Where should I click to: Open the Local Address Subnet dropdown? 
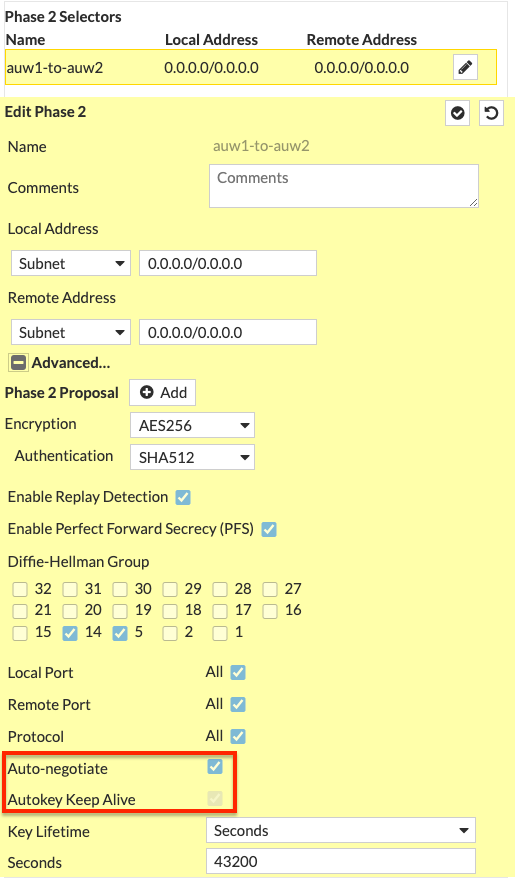tap(71, 264)
